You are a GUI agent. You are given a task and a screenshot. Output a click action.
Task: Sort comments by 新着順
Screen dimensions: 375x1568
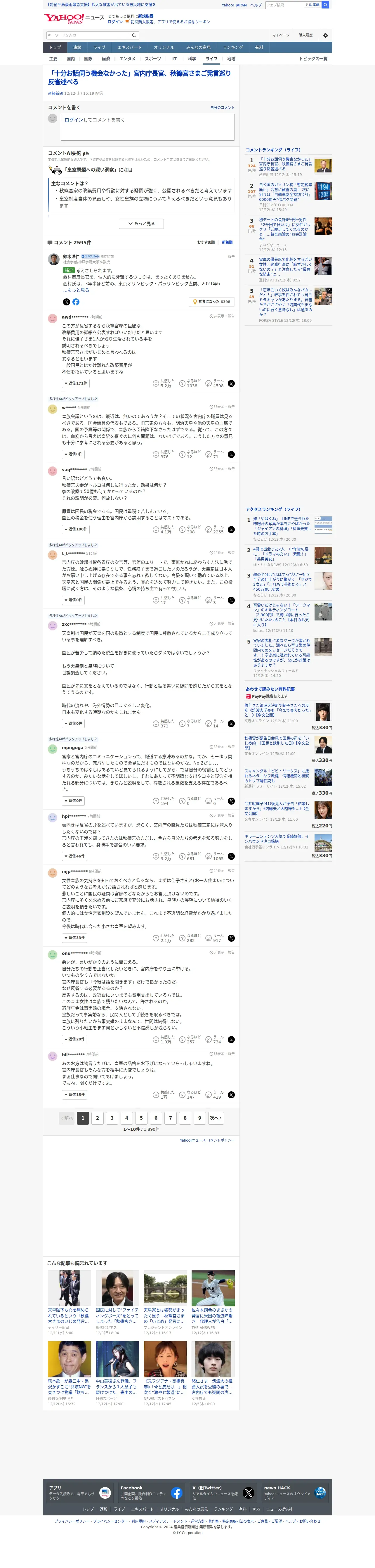tap(227, 242)
